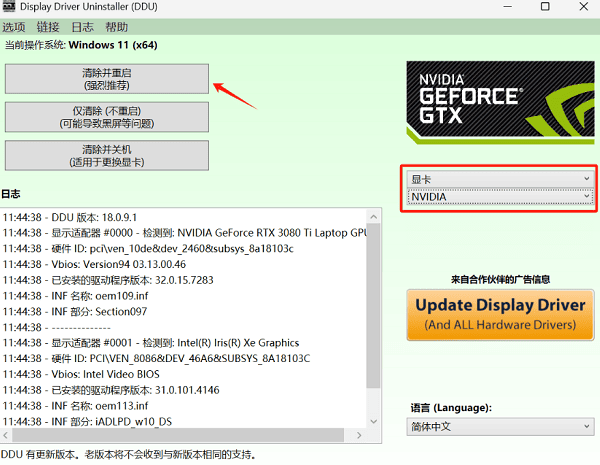Click the log scroll right arrow

tap(359, 435)
